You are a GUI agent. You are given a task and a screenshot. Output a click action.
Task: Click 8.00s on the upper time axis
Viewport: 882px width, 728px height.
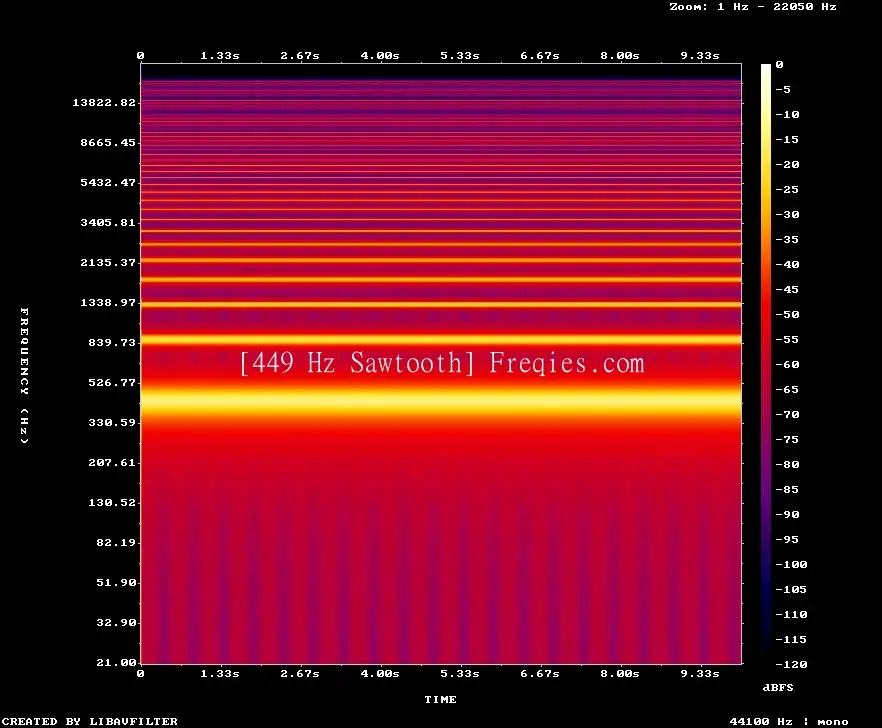[619, 56]
